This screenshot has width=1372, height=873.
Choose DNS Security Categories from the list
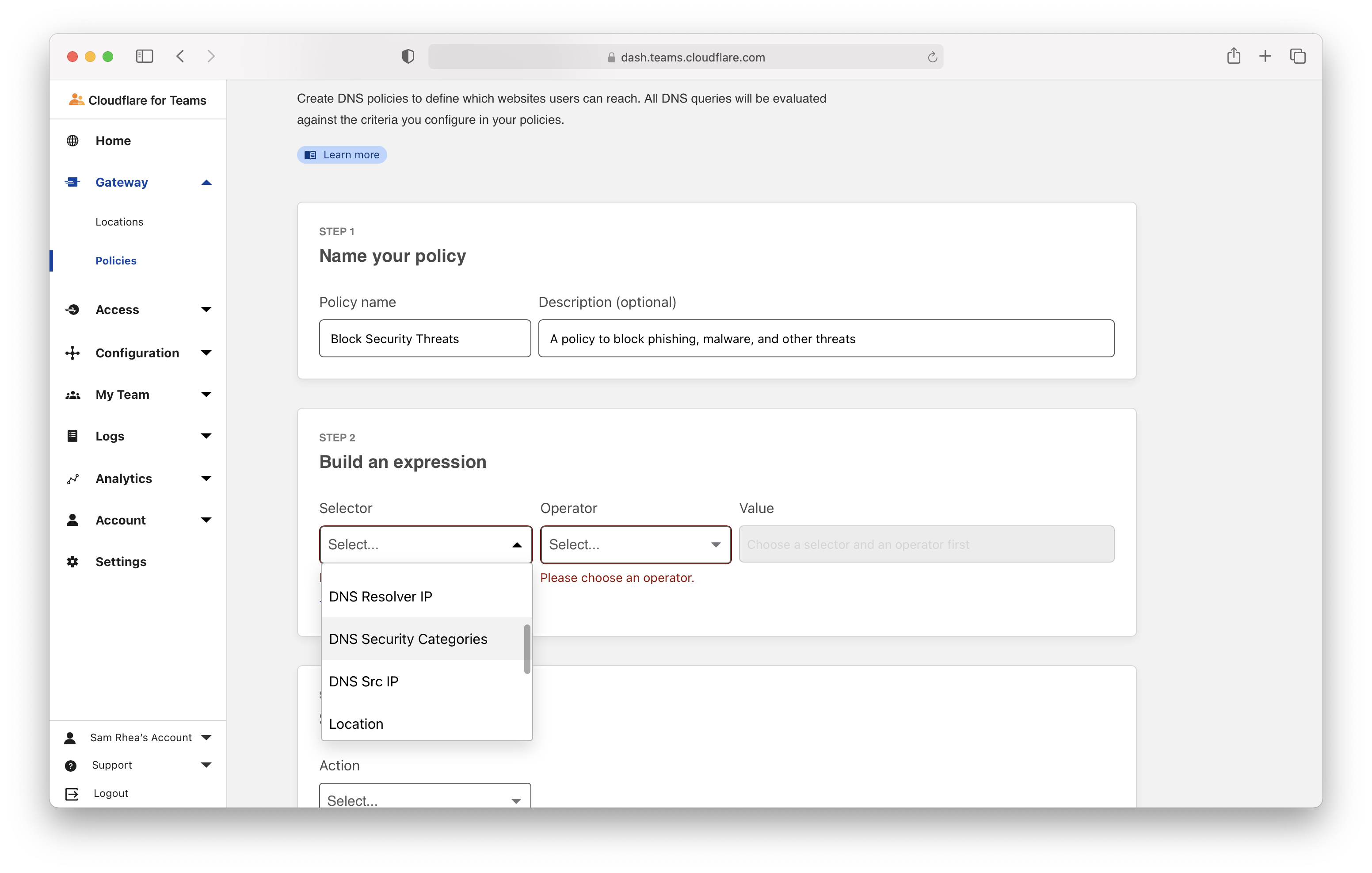408,639
